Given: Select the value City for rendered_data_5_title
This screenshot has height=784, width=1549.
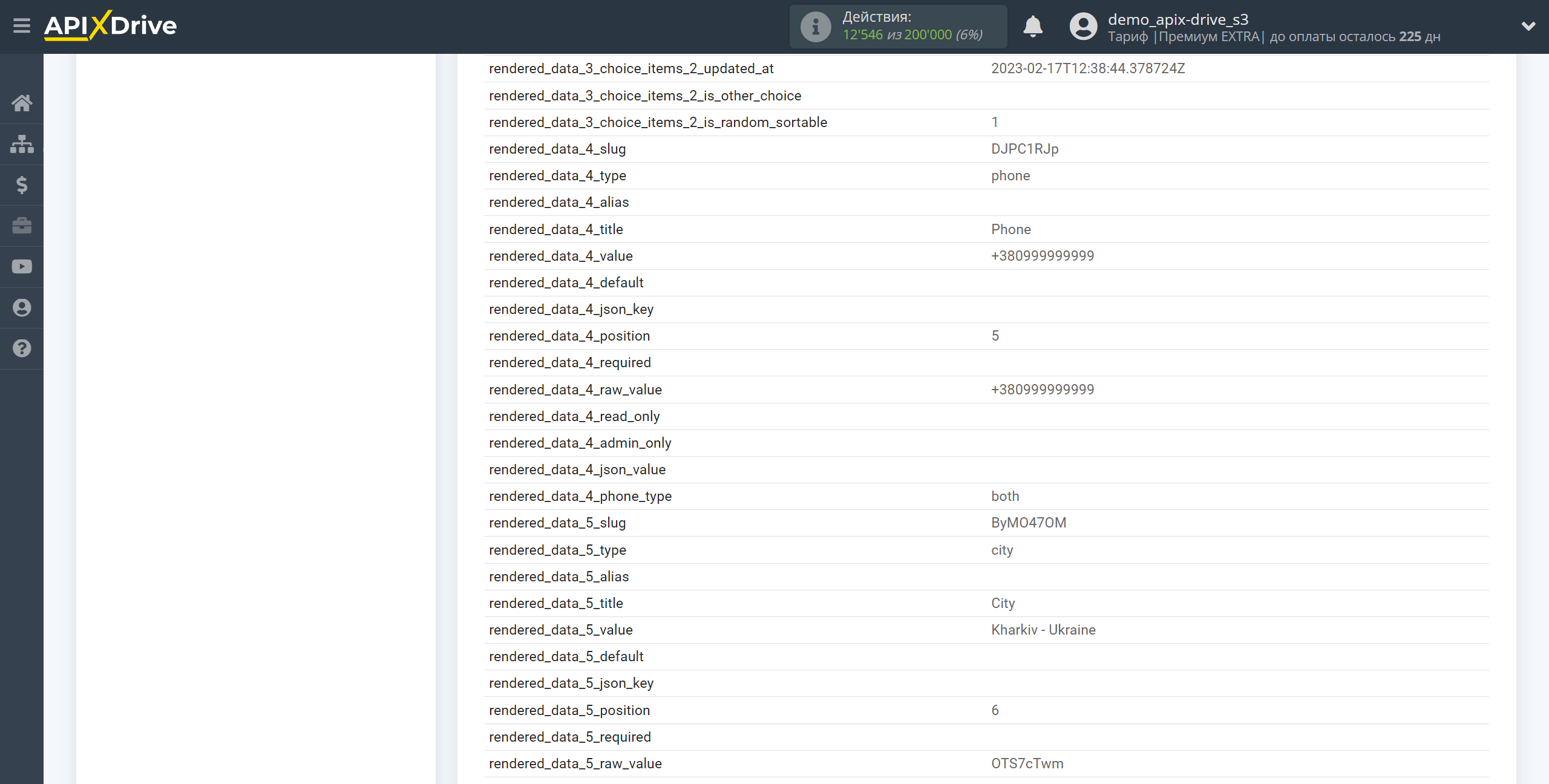Looking at the screenshot, I should click(x=1003, y=603).
